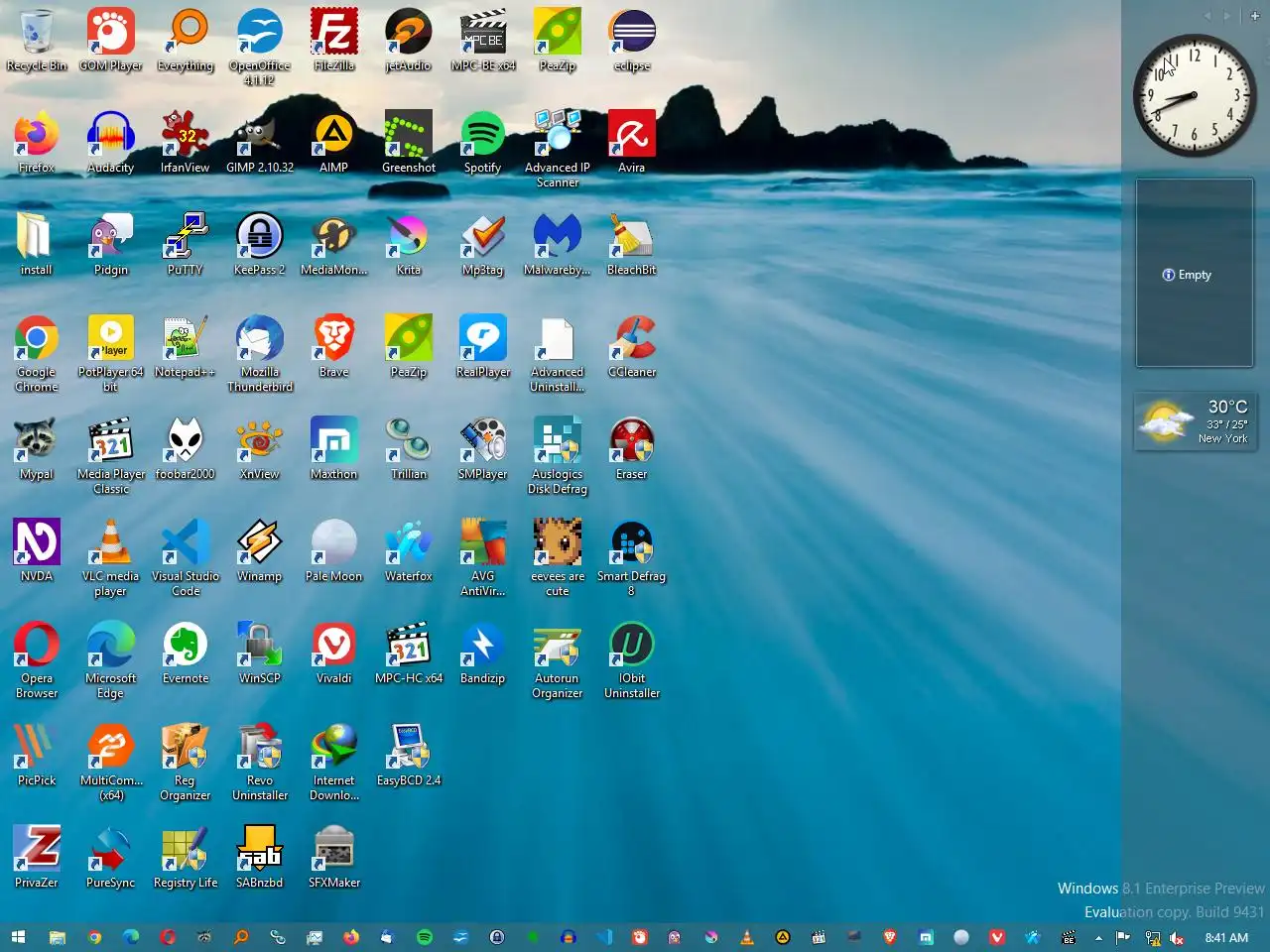Viewport: 1270px width, 952px height.
Task: Open the Pale Moon desktop shortcut
Action: click(x=334, y=551)
